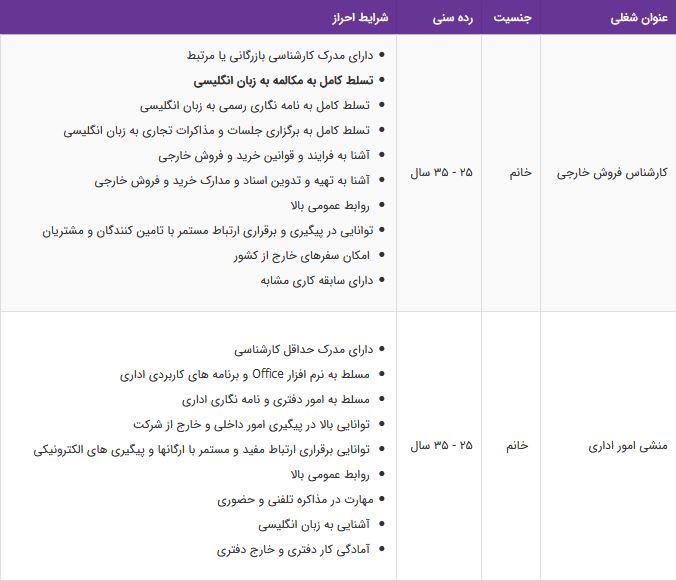Click the 'رده سنی' column header
676x581 pixels.
pos(453,18)
